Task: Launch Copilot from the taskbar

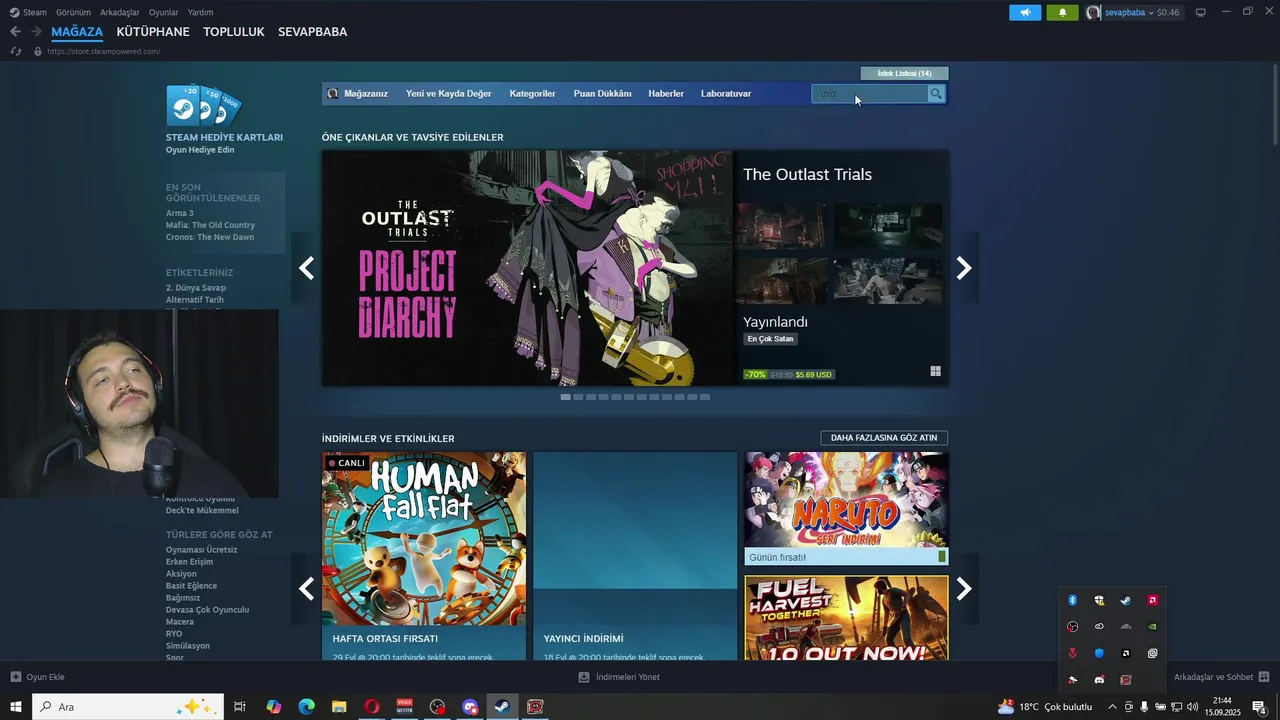Action: 273,707
